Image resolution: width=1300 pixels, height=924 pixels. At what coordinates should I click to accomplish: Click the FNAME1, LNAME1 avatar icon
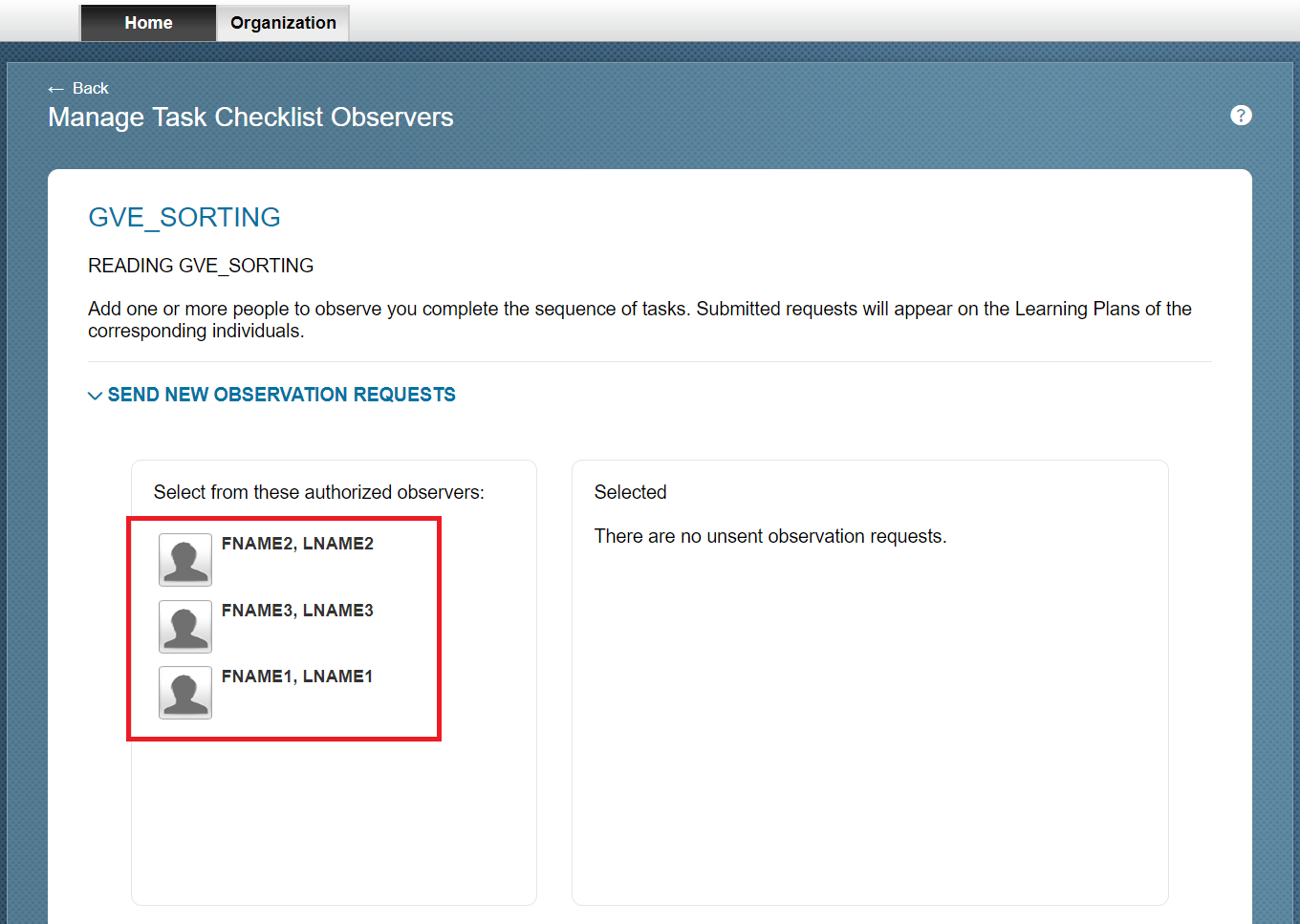(185, 693)
